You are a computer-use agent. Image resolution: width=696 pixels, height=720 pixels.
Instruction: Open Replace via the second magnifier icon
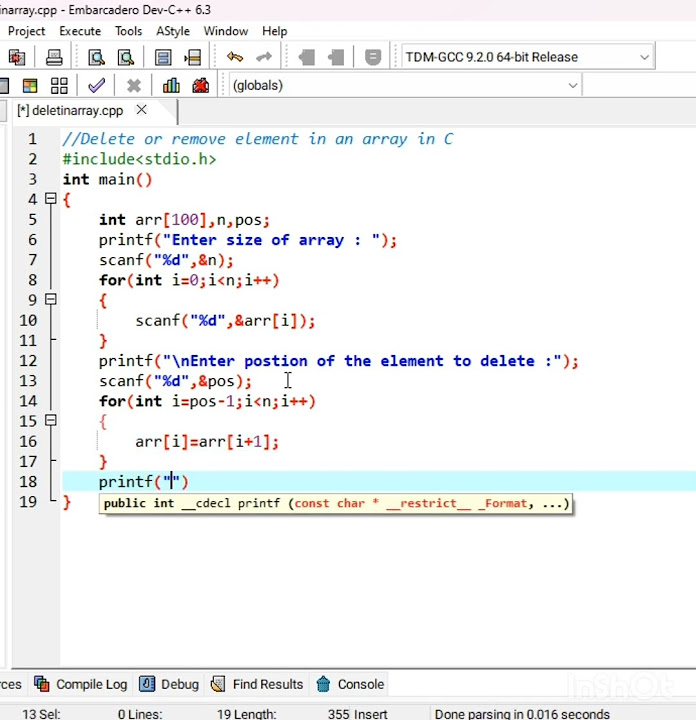[126, 57]
